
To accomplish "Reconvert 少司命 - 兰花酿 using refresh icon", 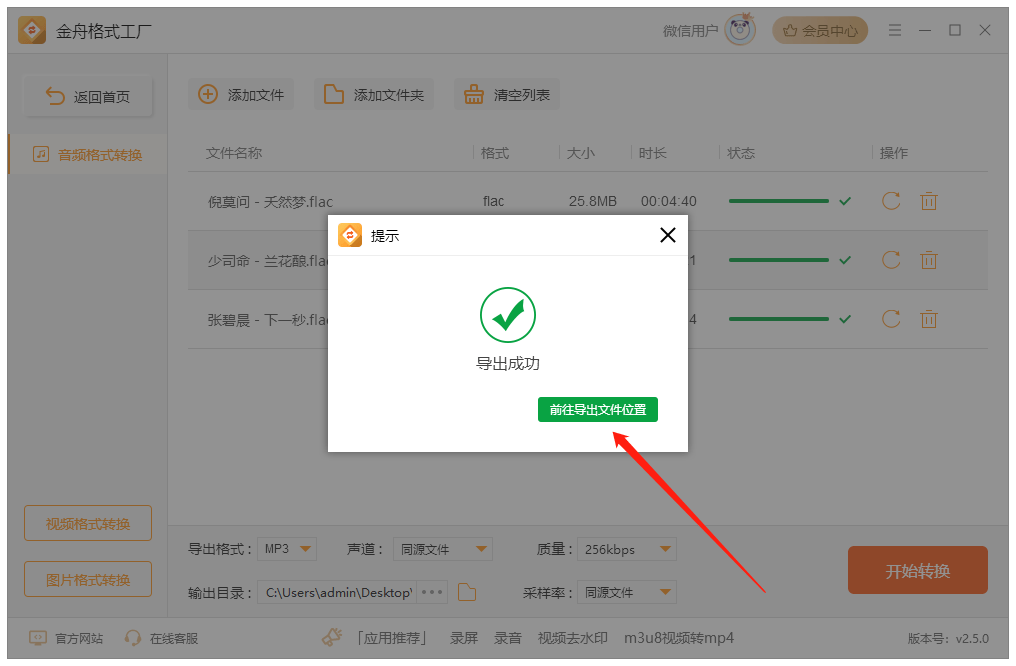I will [x=891, y=260].
